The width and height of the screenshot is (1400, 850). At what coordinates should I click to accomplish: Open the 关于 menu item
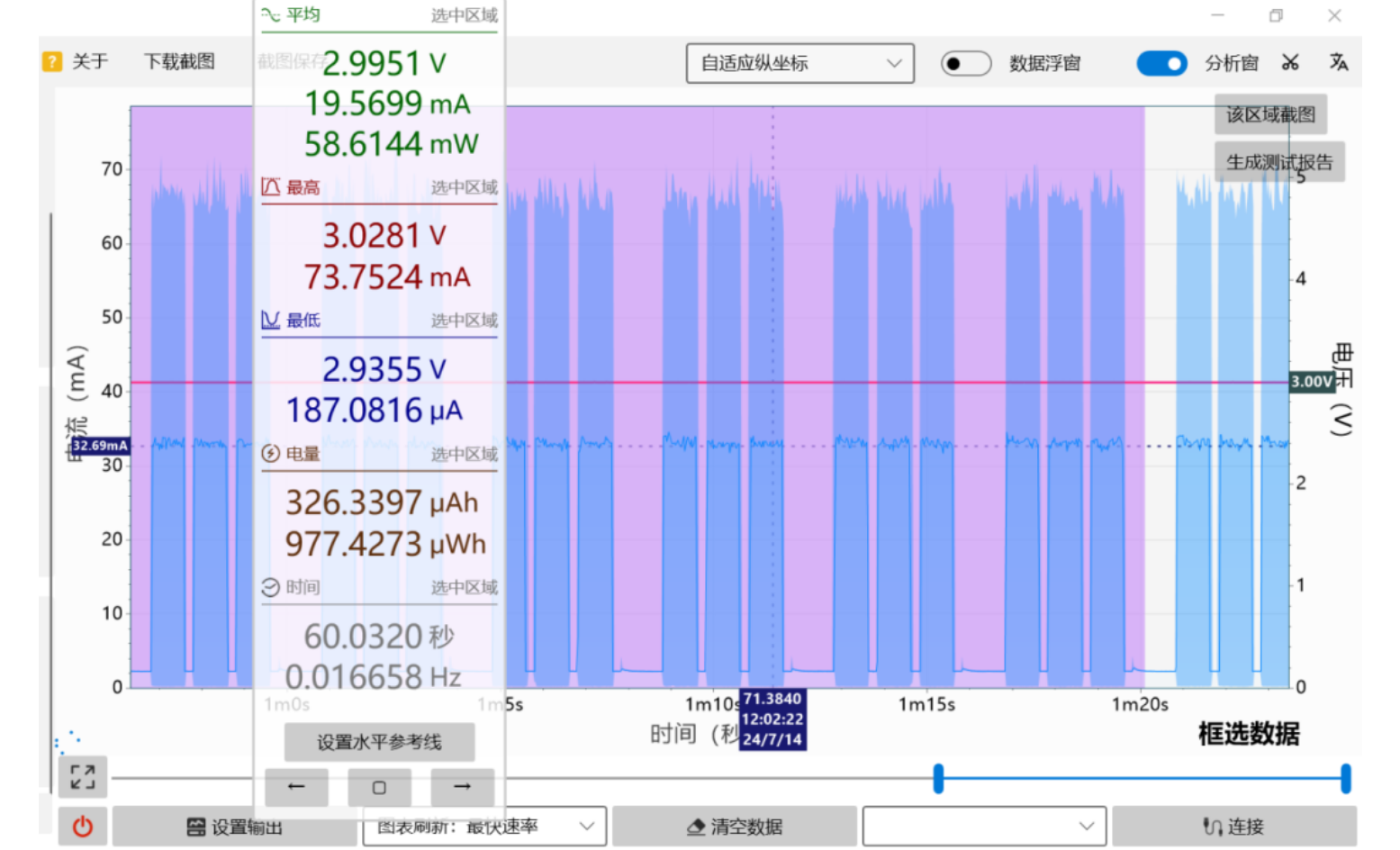(90, 61)
